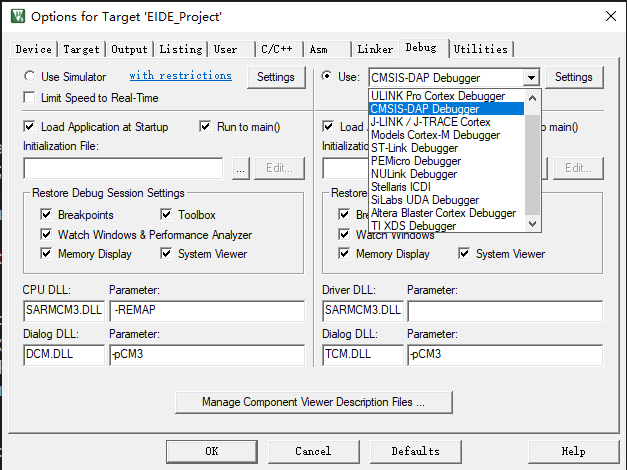The width and height of the screenshot is (627, 470).
Task: Click the empty Driver DLL Parameter field
Action: pos(505,311)
